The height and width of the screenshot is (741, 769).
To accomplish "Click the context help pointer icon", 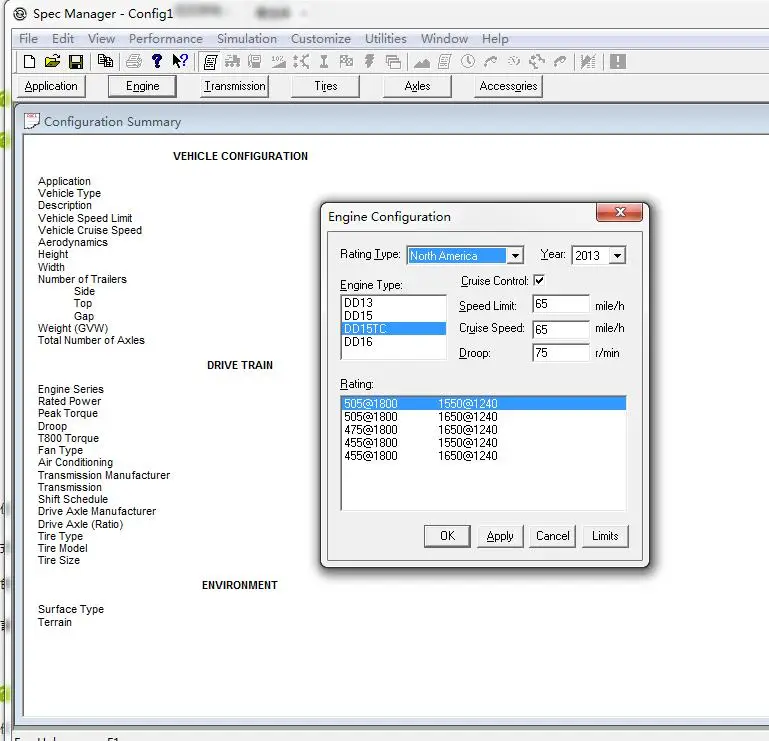I will click(x=180, y=61).
